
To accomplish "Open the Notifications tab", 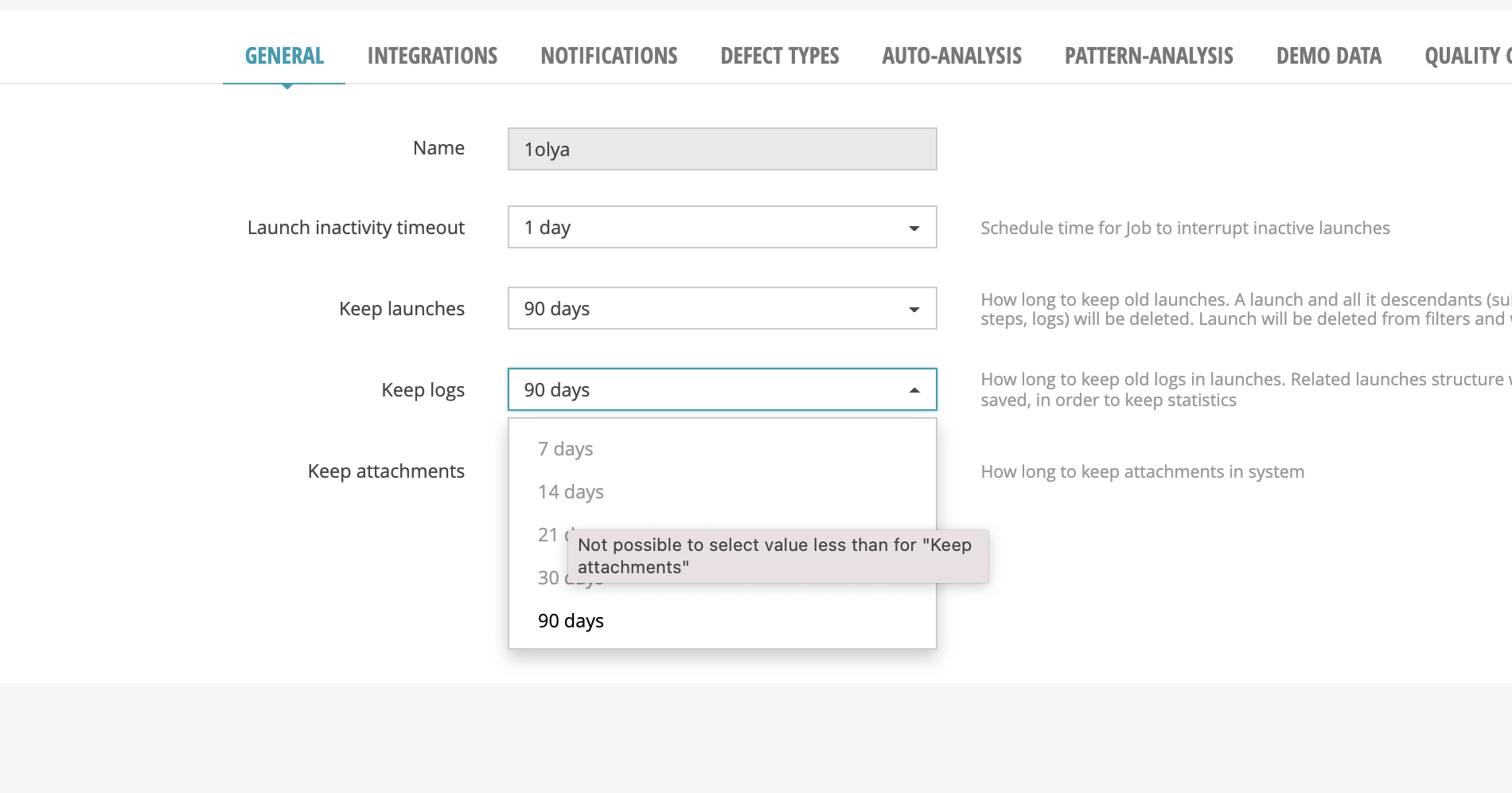I will coord(609,56).
